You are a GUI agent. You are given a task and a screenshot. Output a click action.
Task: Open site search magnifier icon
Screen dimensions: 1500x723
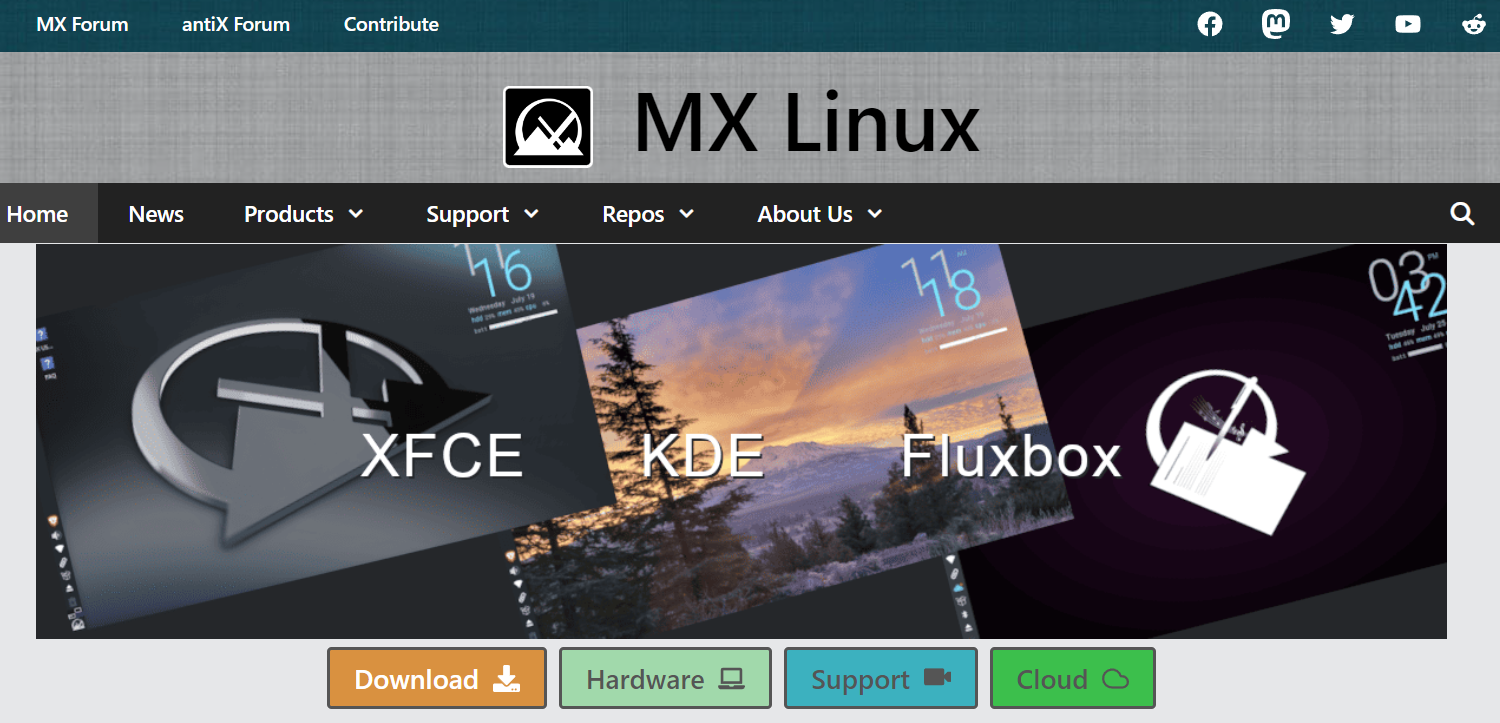point(1462,214)
